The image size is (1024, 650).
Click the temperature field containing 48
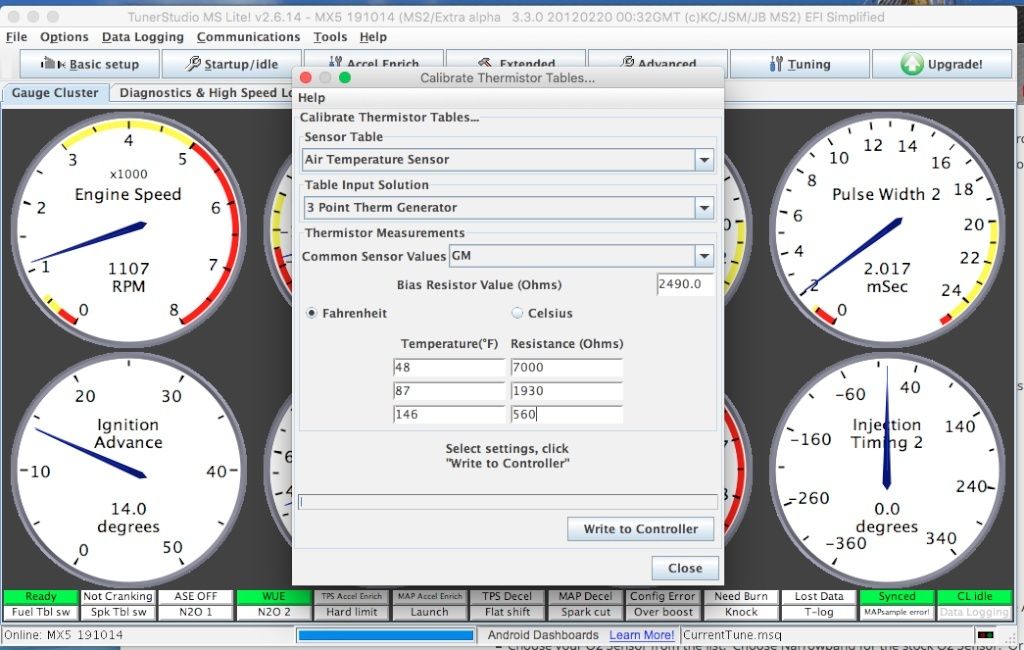[x=449, y=367]
